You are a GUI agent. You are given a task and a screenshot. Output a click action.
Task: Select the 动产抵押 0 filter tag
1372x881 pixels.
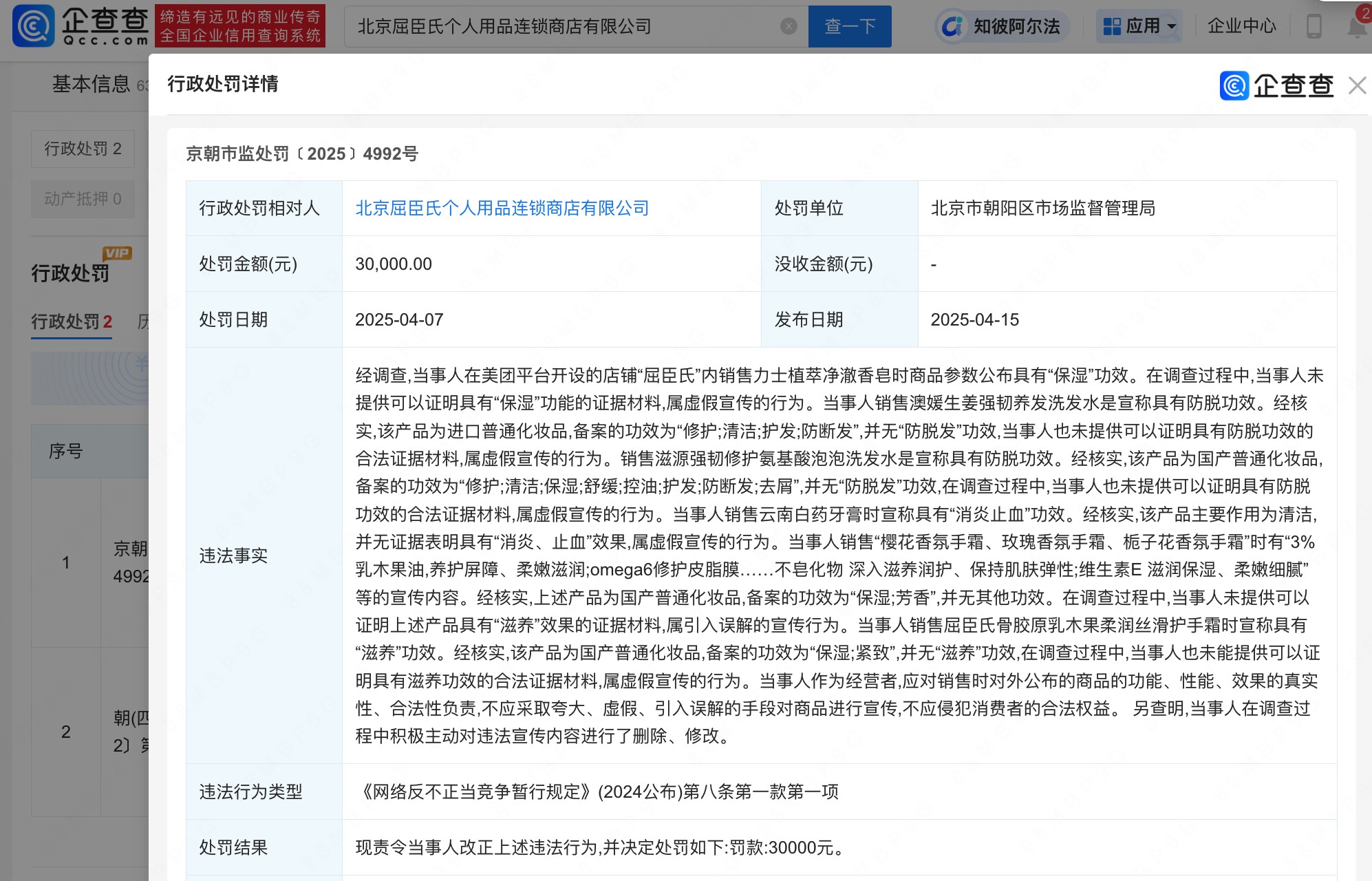pos(83,199)
